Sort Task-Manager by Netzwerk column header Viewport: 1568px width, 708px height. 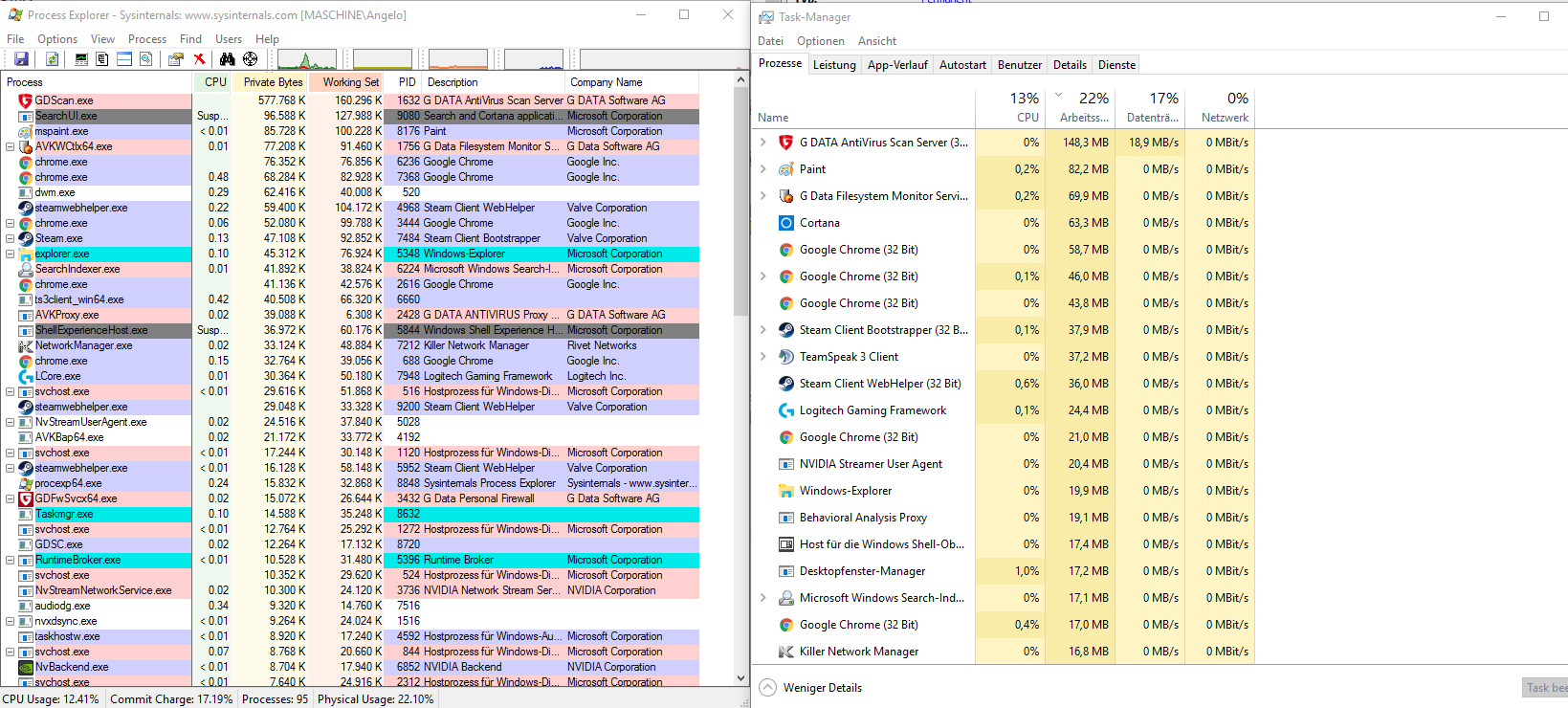point(1220,108)
